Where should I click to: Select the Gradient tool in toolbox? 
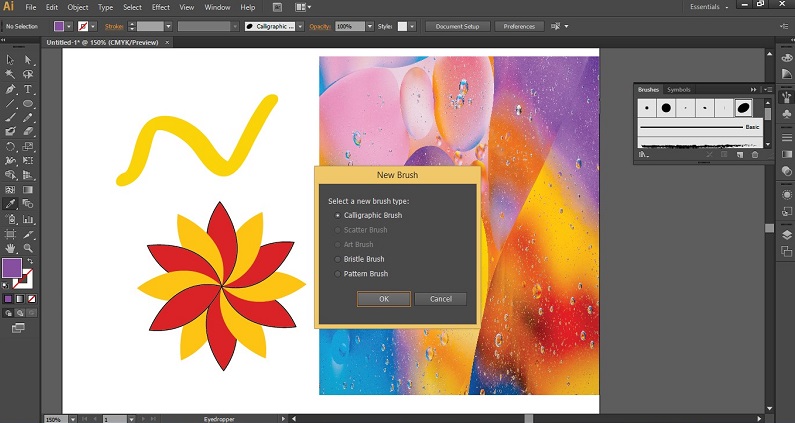click(x=28, y=190)
